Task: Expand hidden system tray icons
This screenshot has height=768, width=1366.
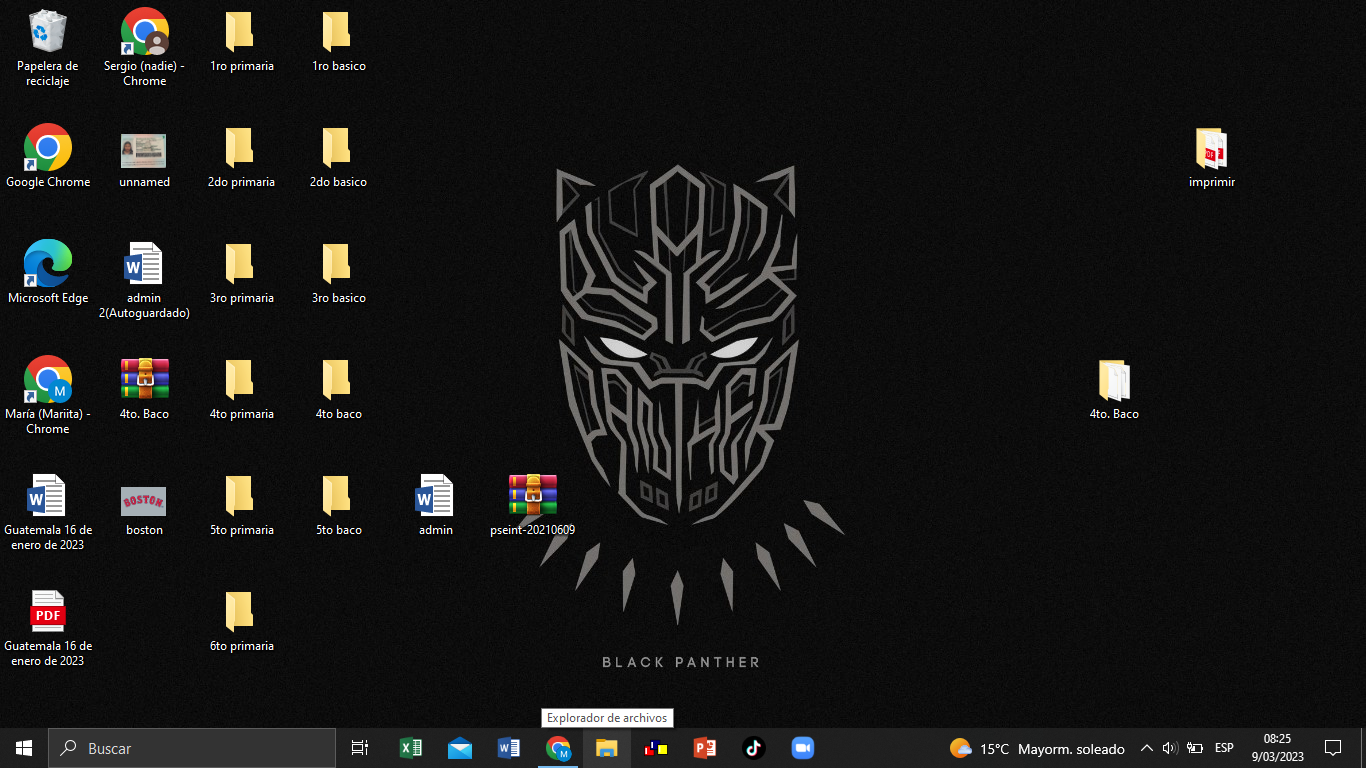Action: (1147, 748)
